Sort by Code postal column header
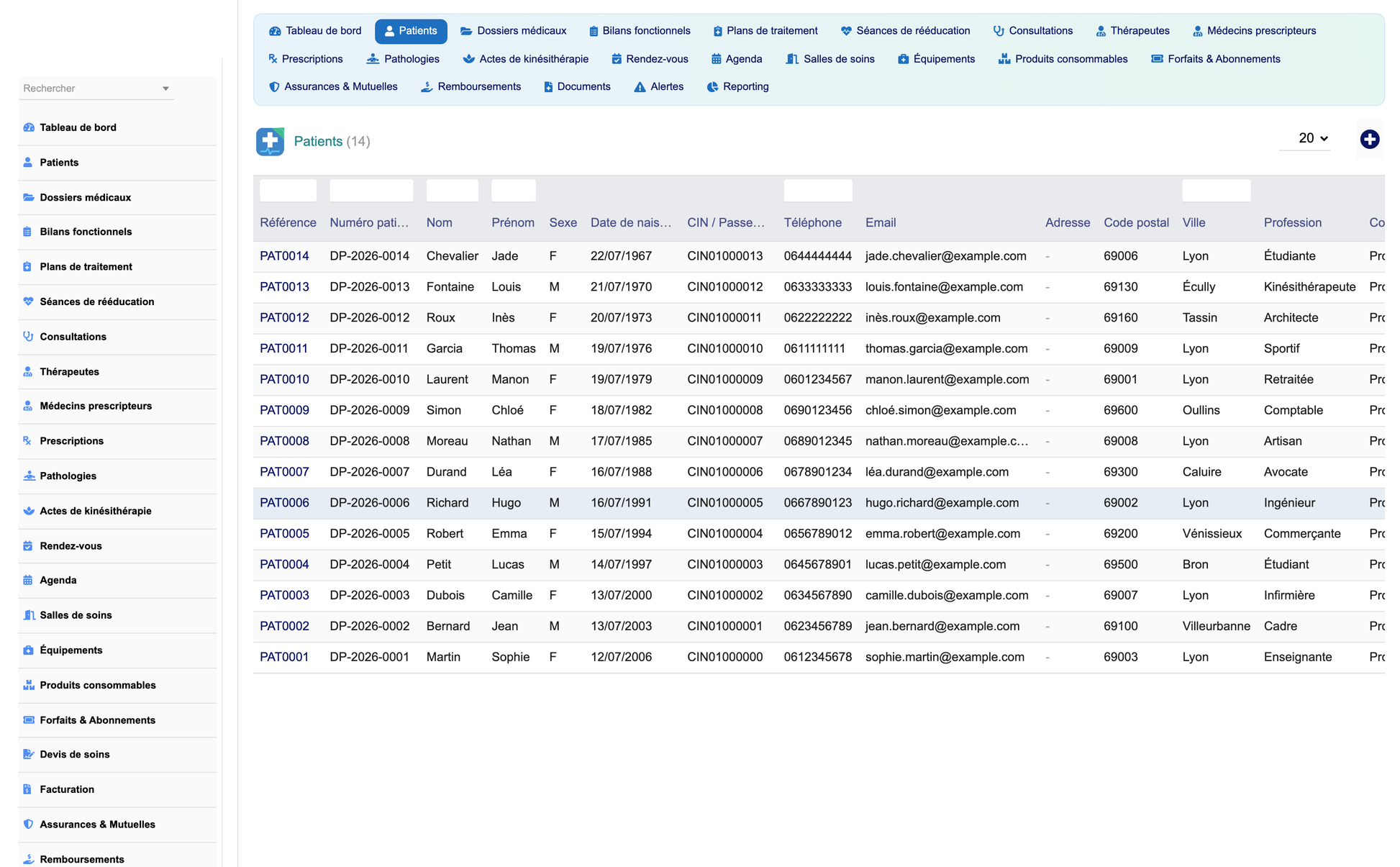Viewport: 1400px width, 867px height. coord(1136,223)
